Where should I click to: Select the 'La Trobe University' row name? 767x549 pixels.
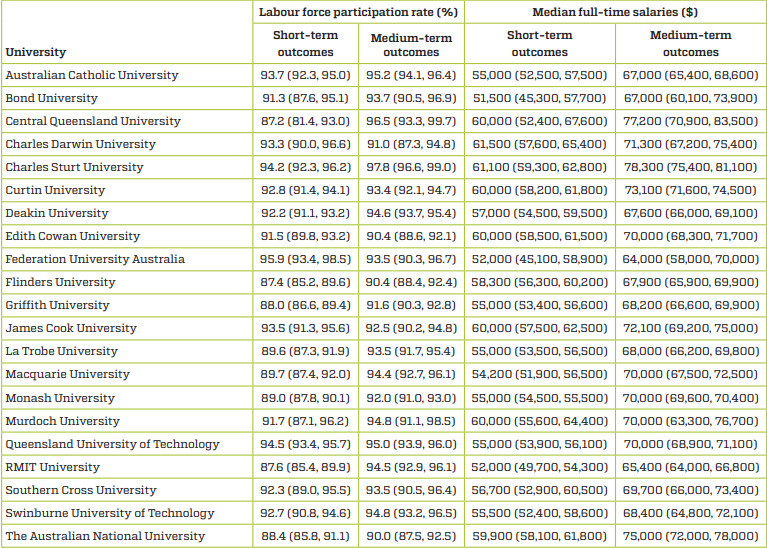(x=62, y=351)
